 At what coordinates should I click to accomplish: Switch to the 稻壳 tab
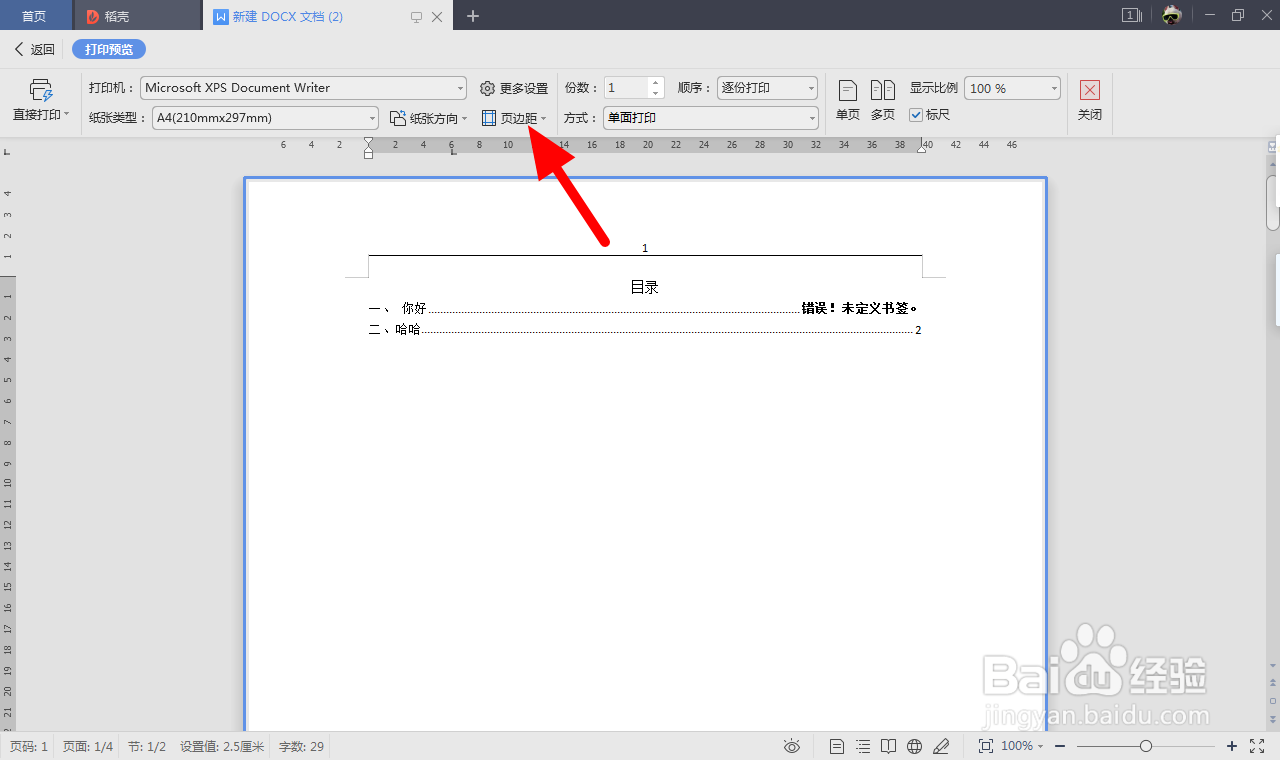(137, 15)
